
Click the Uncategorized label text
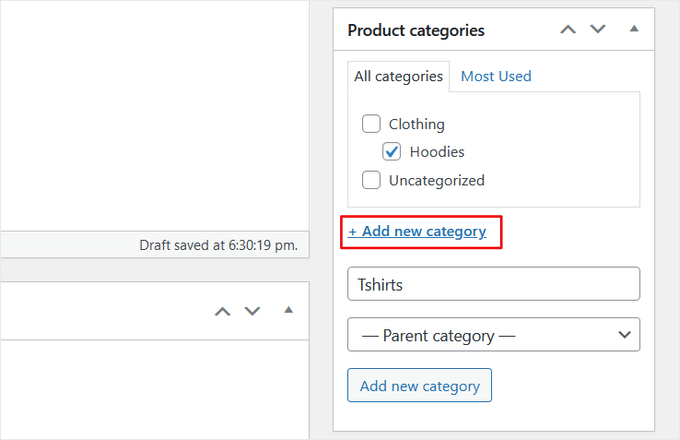pyautogui.click(x=436, y=180)
